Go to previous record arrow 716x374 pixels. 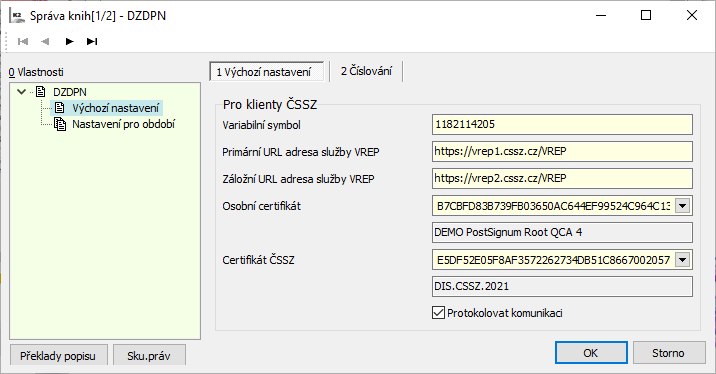pyautogui.click(x=45, y=42)
